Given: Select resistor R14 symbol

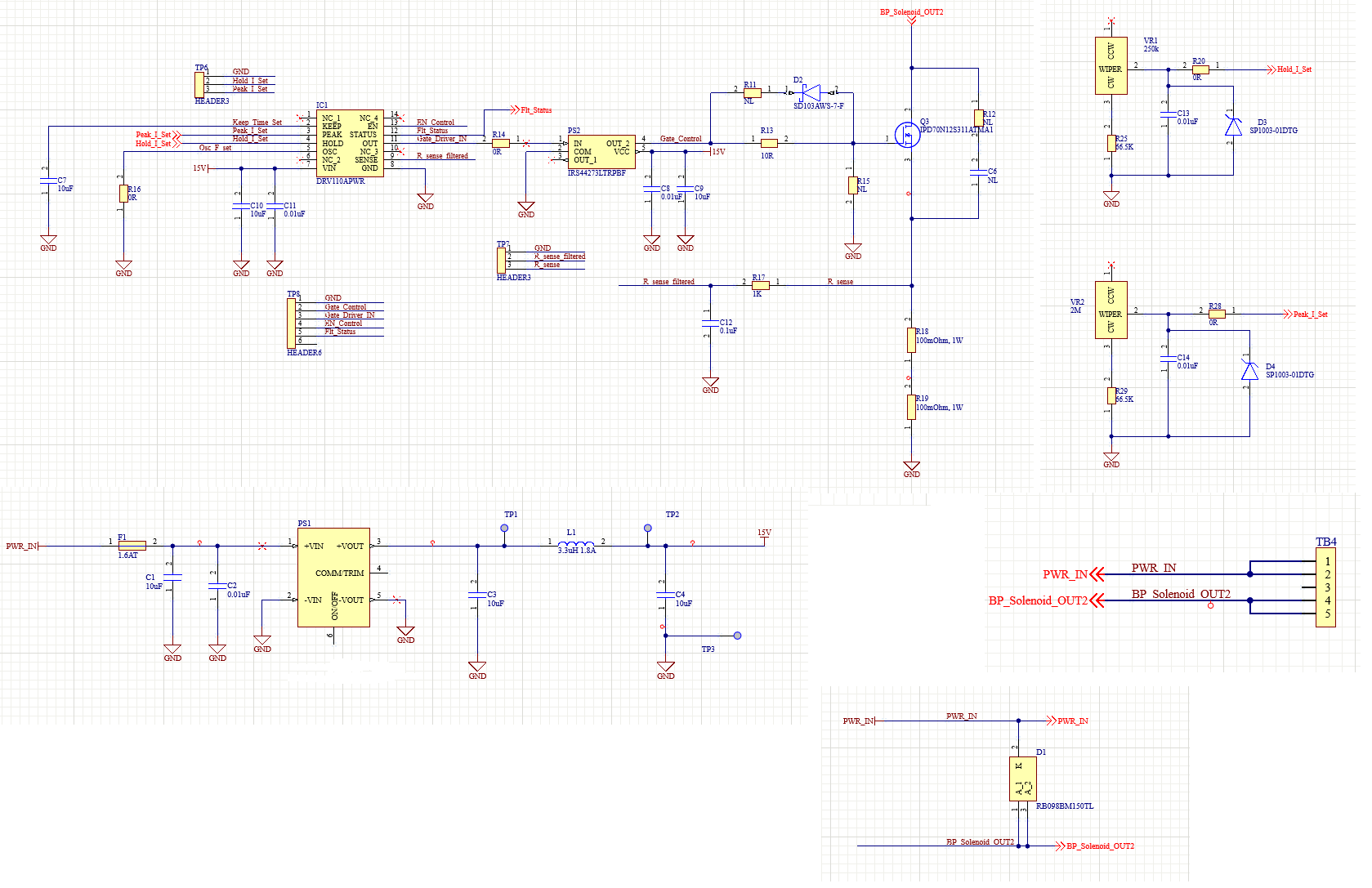Looking at the screenshot, I should [x=501, y=143].
